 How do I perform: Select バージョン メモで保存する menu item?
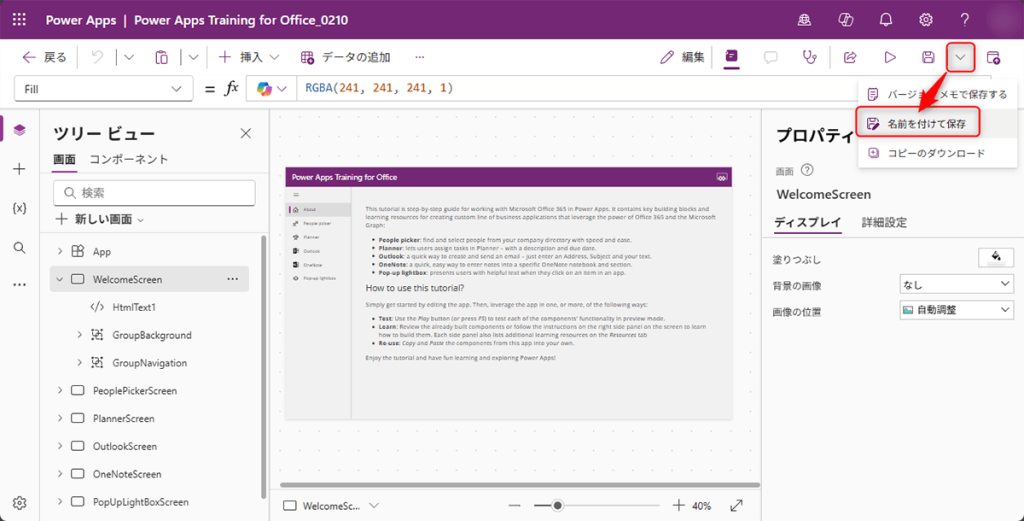[936, 95]
